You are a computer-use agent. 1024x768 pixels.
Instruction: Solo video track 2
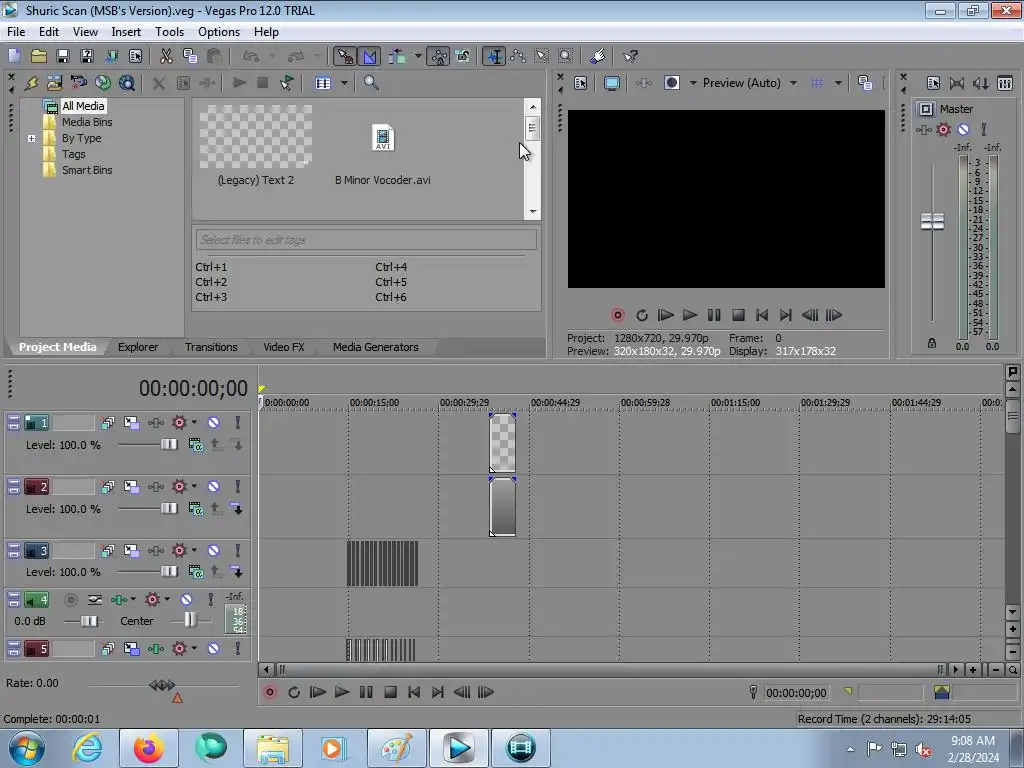[x=238, y=487]
